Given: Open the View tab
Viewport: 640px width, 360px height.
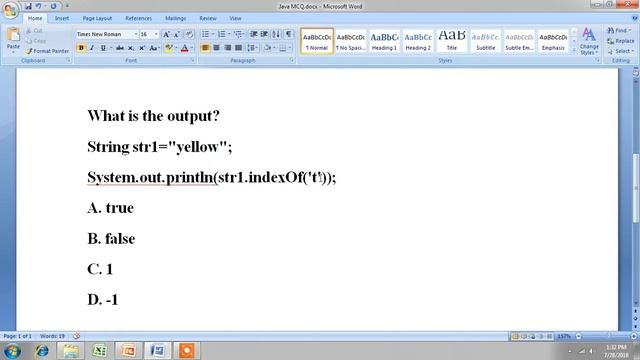Looking at the screenshot, I should [x=235, y=18].
